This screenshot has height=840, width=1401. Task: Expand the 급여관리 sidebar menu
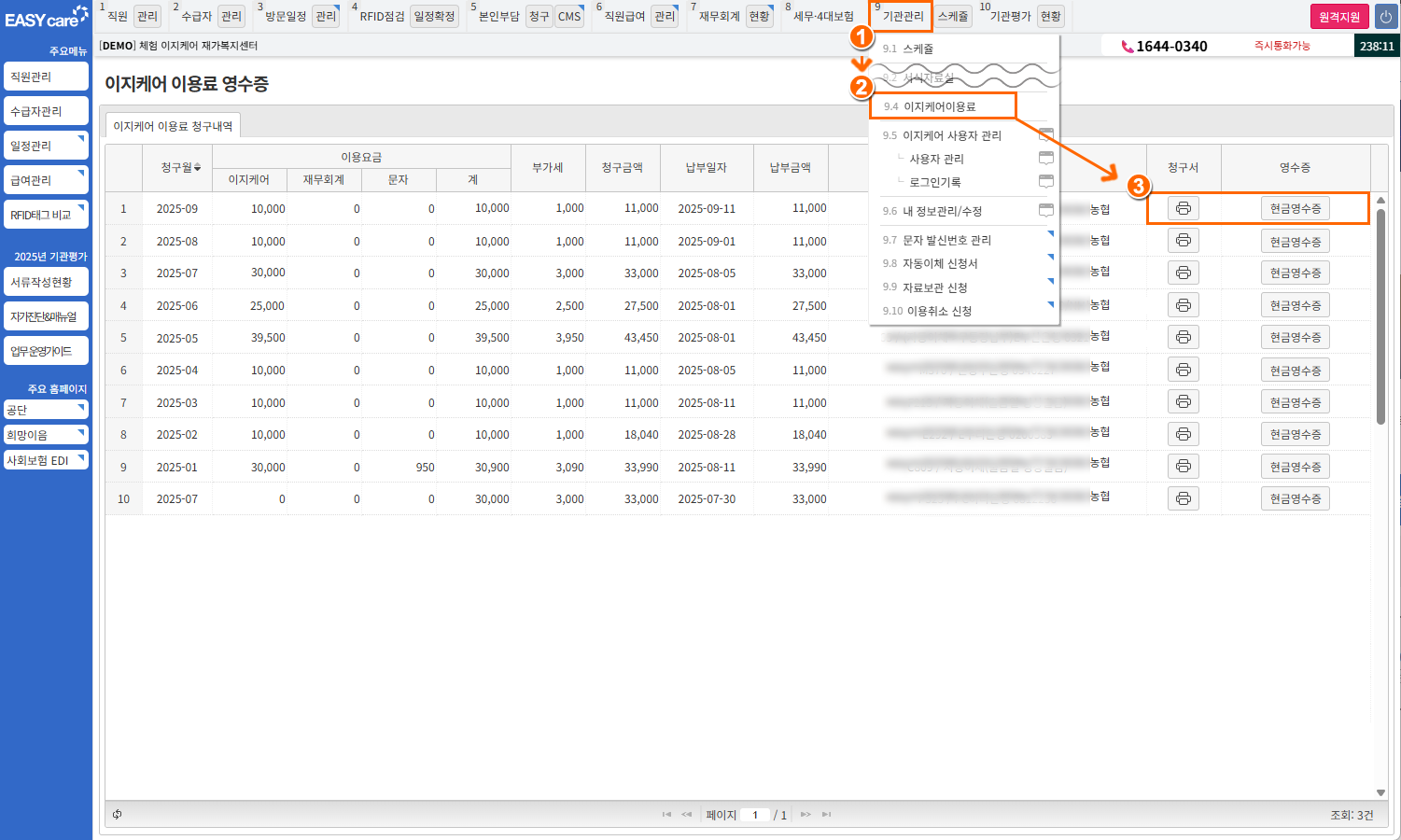tap(46, 180)
